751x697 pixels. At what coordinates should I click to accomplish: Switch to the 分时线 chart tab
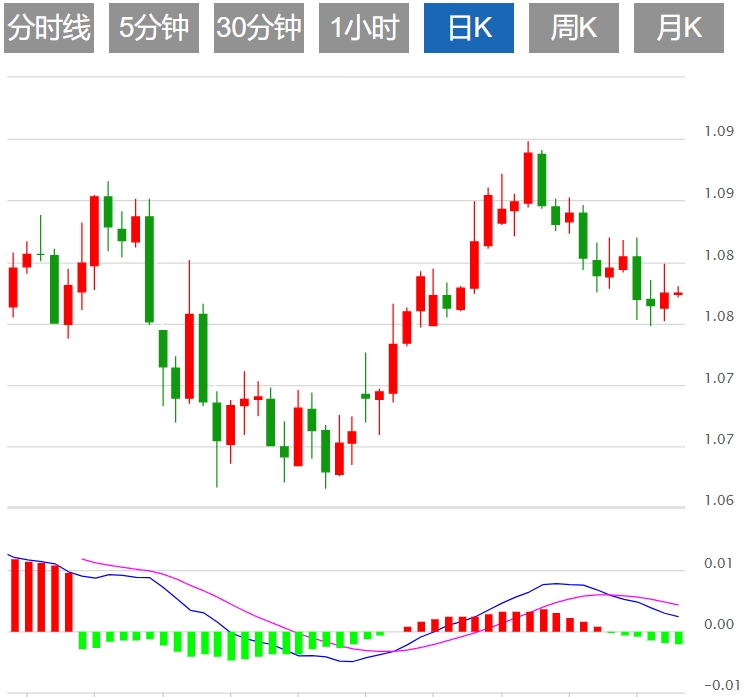49,28
